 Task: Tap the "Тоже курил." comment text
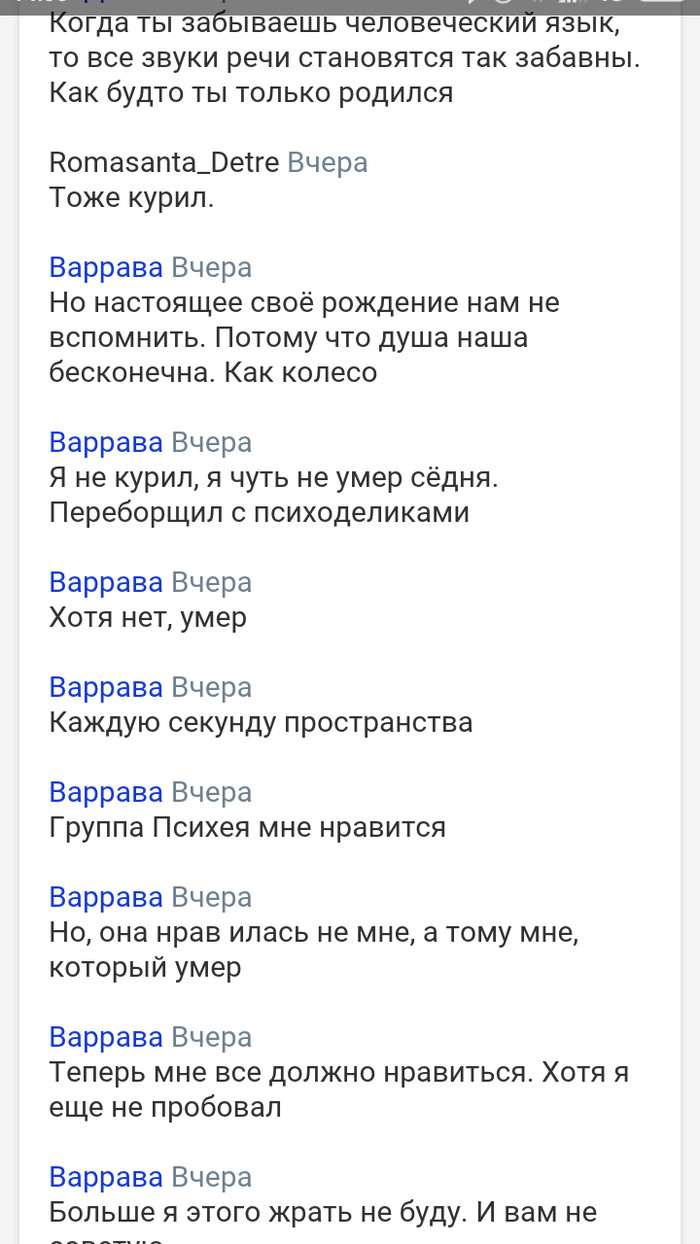(x=131, y=198)
